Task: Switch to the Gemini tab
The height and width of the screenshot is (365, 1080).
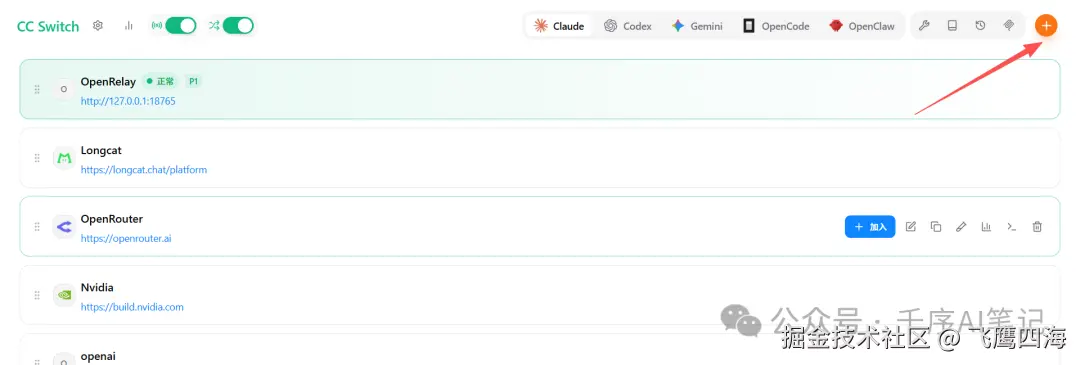Action: click(x=697, y=26)
